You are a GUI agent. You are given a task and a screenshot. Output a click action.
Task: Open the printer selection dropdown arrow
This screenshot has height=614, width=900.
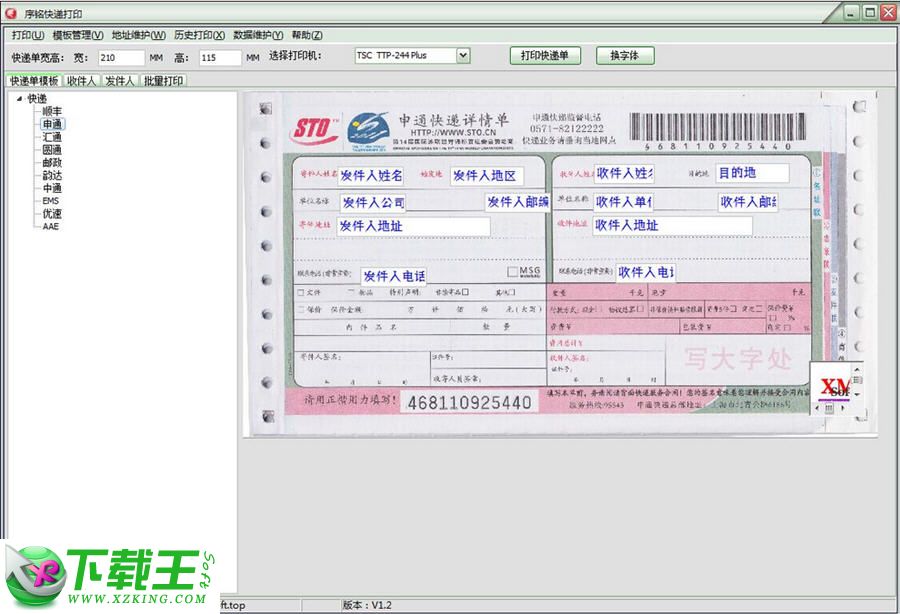(463, 56)
